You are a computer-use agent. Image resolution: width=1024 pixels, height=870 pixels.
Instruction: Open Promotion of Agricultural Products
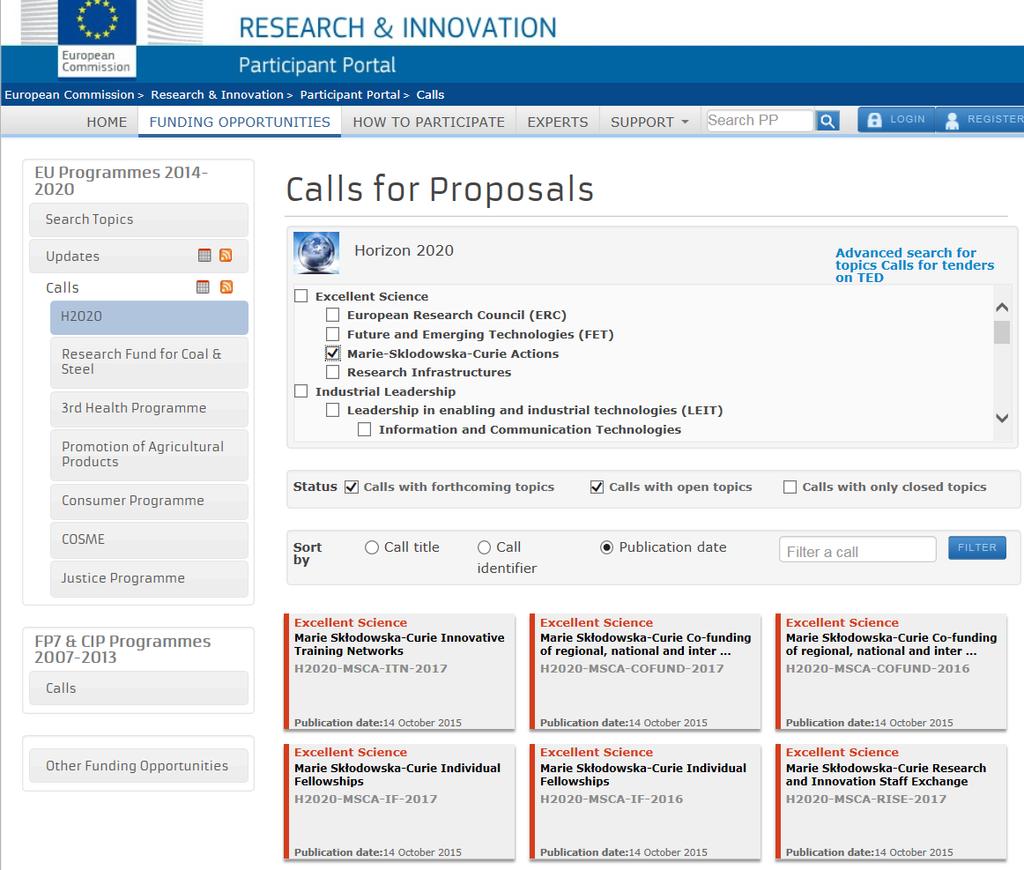(149, 455)
